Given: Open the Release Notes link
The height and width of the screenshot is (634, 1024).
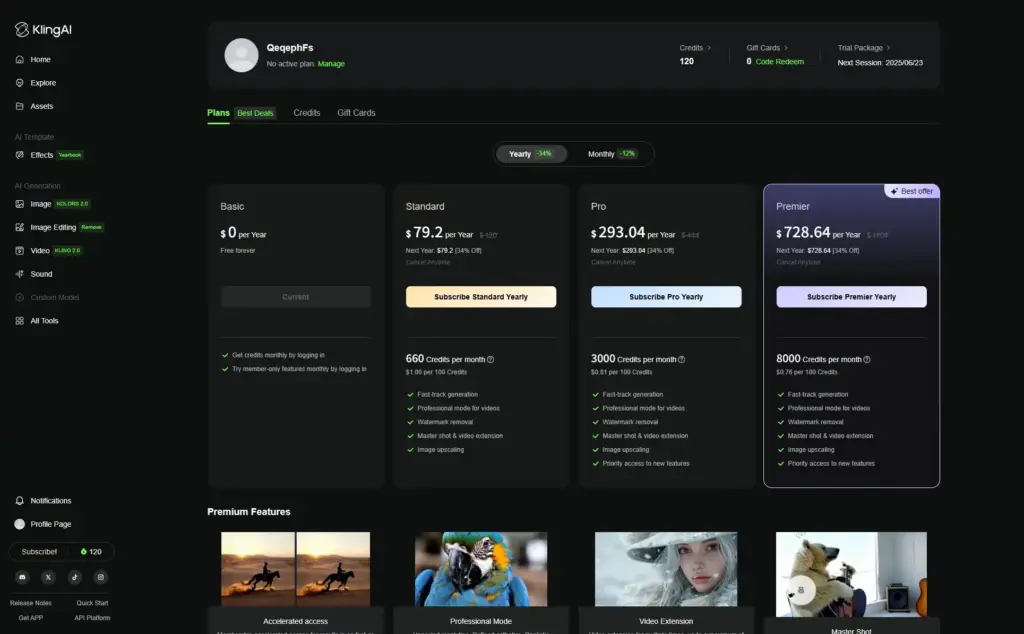Looking at the screenshot, I should coord(31,603).
